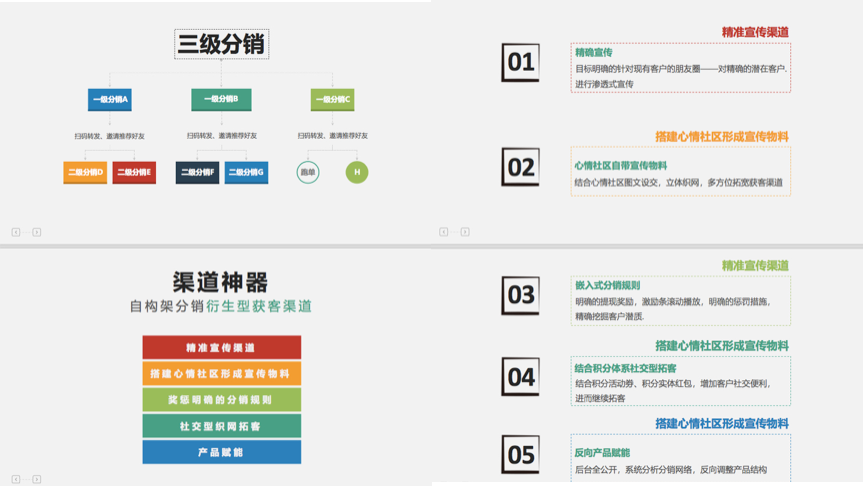863x486 pixels.
Task: Select the 05 number box
Action: pos(521,456)
